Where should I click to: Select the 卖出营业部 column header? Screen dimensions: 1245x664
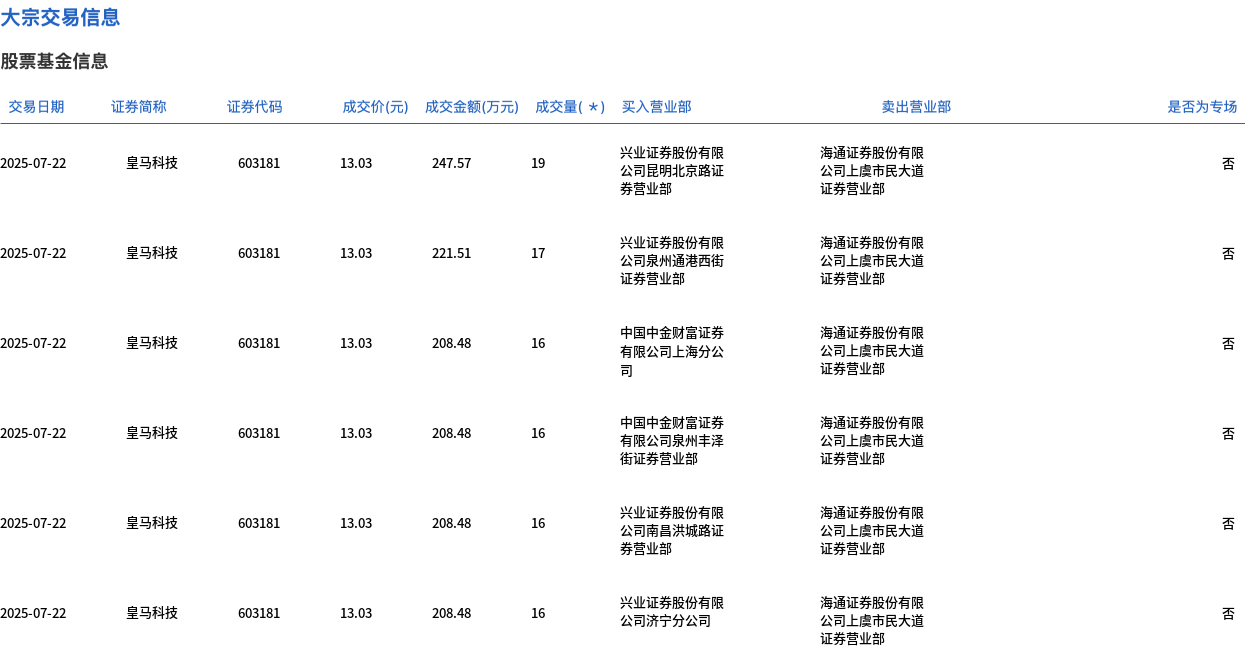pyautogui.click(x=916, y=107)
